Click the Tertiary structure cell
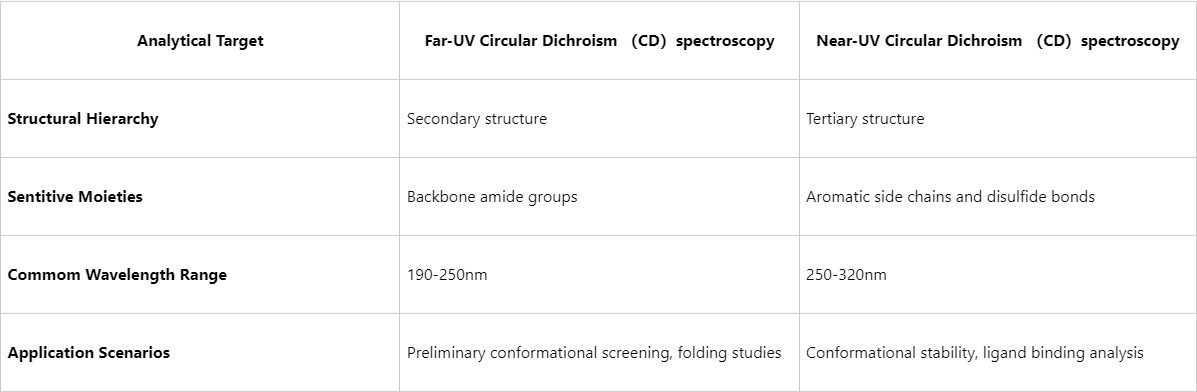1197x392 pixels. [998, 118]
